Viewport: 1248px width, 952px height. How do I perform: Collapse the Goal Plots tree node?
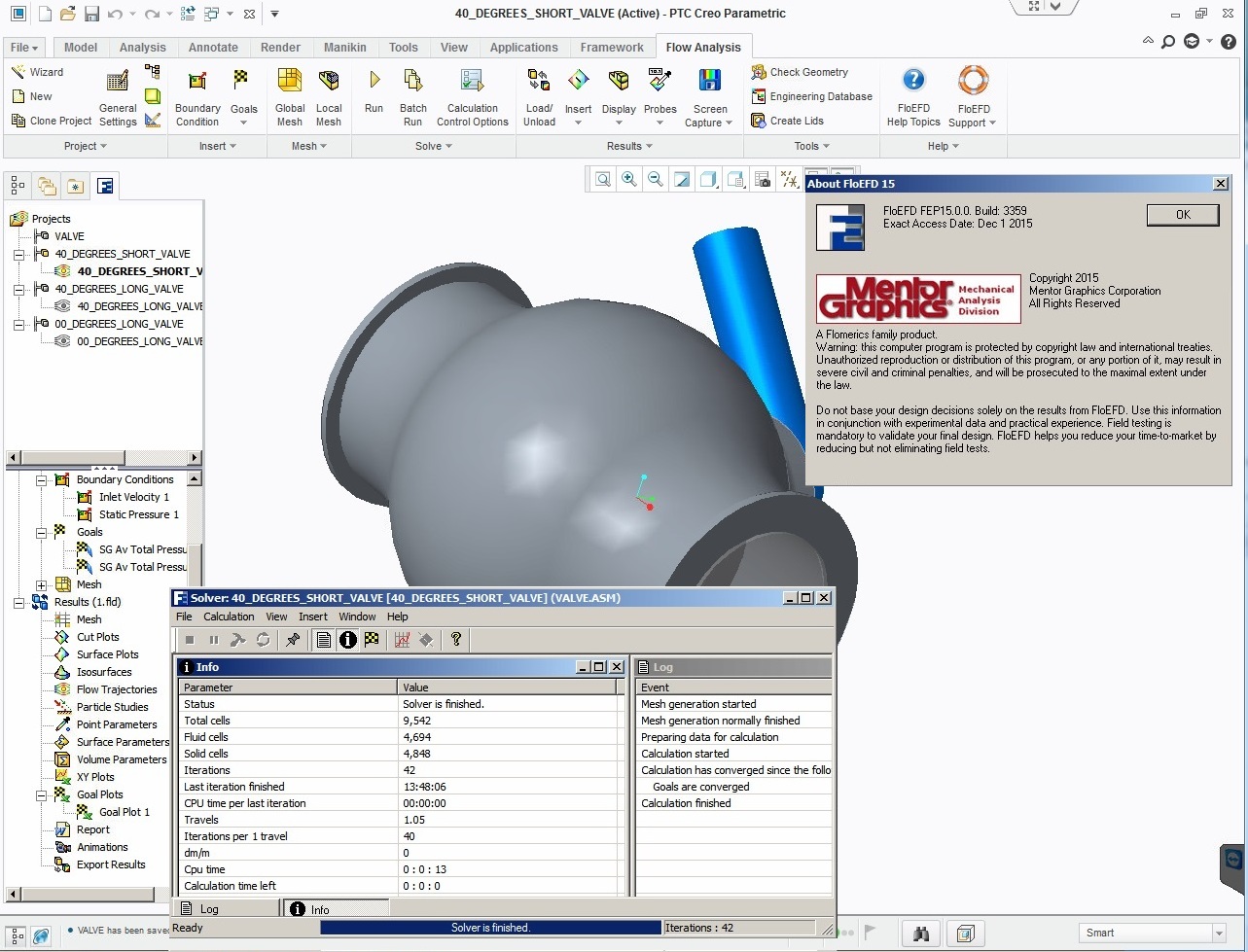(x=42, y=794)
